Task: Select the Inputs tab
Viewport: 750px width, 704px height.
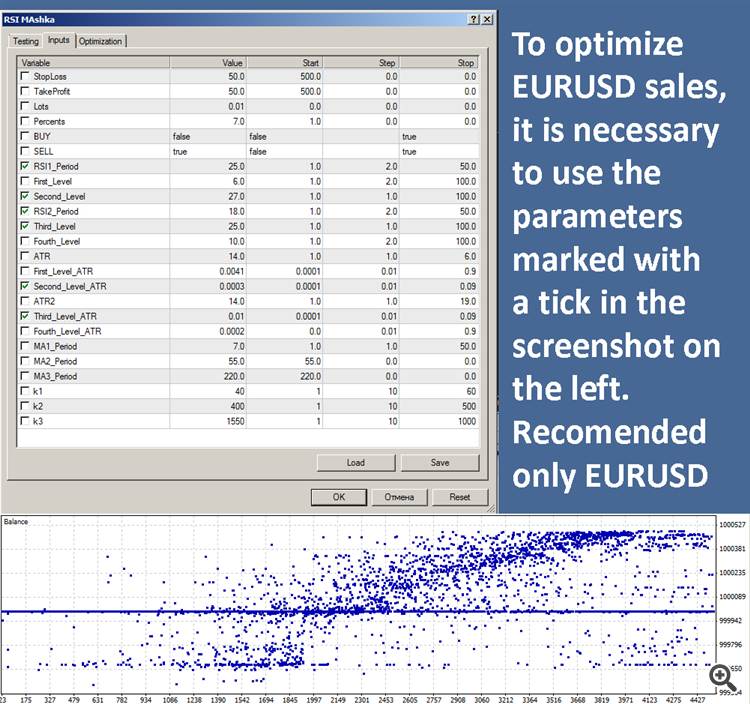Action: [59, 40]
